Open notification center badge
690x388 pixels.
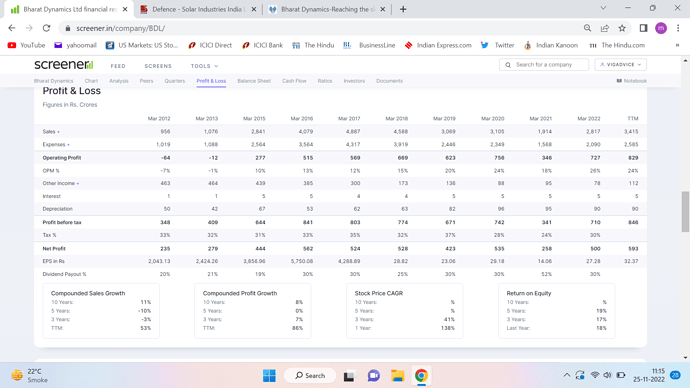click(675, 375)
